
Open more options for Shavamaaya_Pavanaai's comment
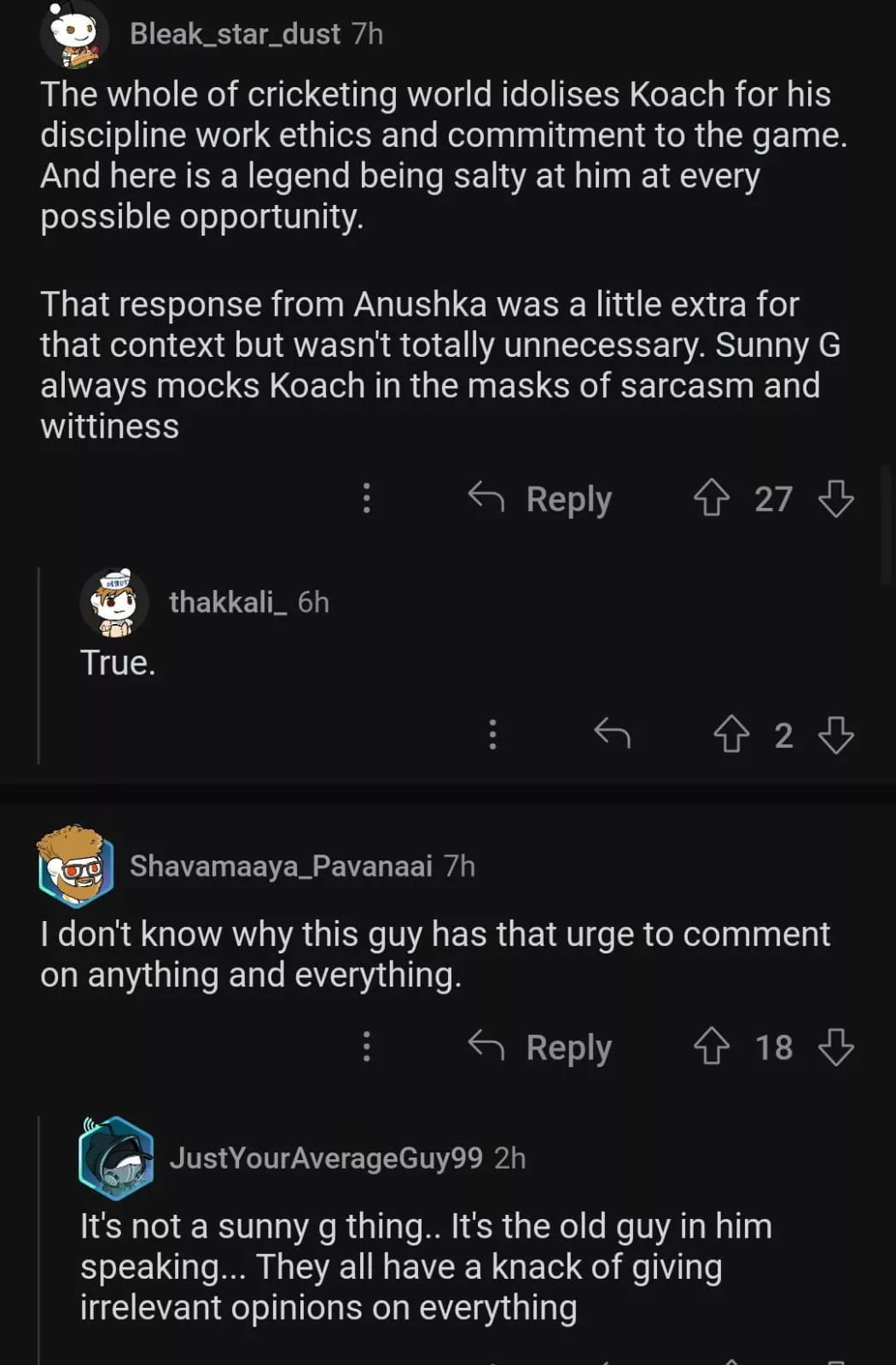click(x=367, y=1047)
